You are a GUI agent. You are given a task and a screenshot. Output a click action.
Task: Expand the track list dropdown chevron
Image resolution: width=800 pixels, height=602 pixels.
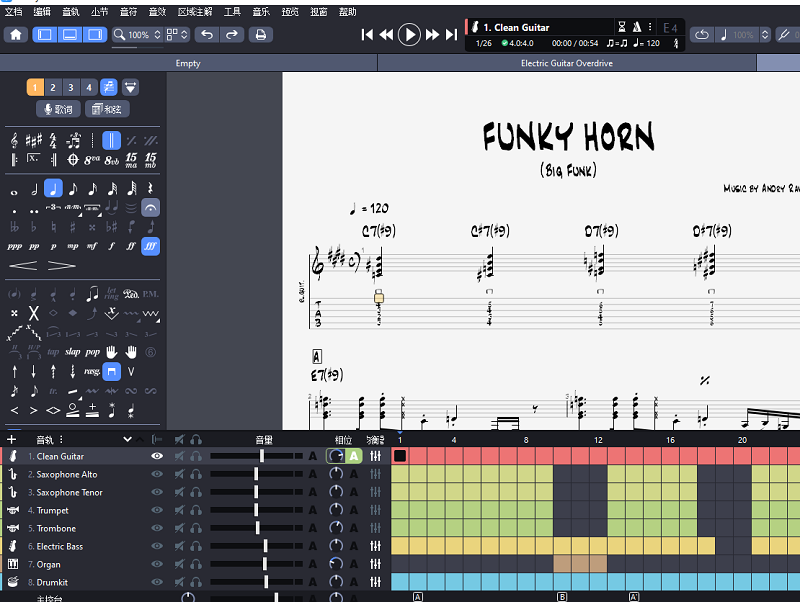(x=127, y=438)
